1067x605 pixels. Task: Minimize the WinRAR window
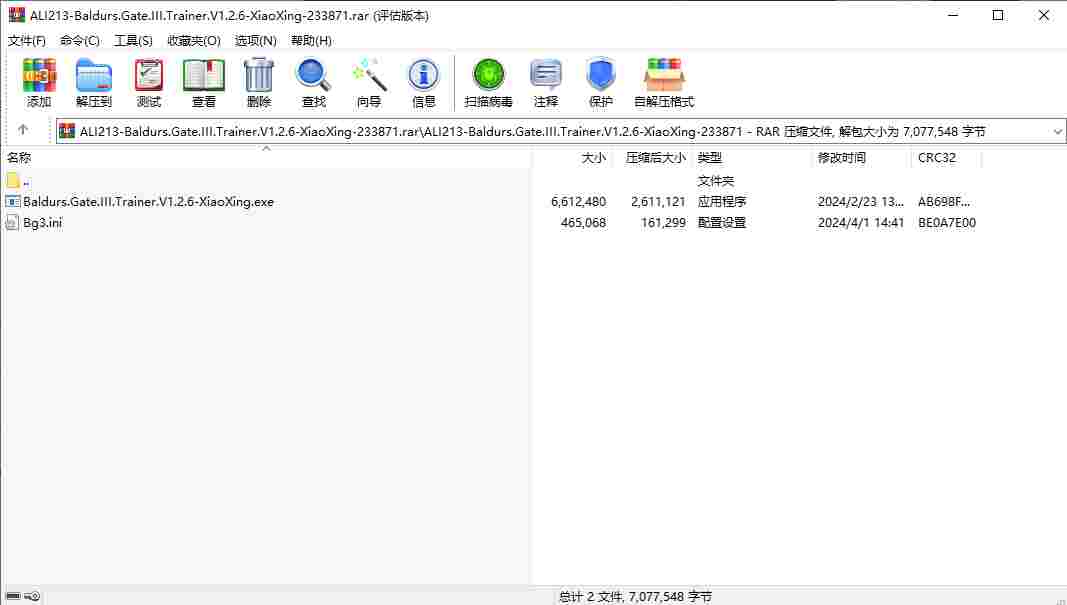pyautogui.click(x=953, y=15)
